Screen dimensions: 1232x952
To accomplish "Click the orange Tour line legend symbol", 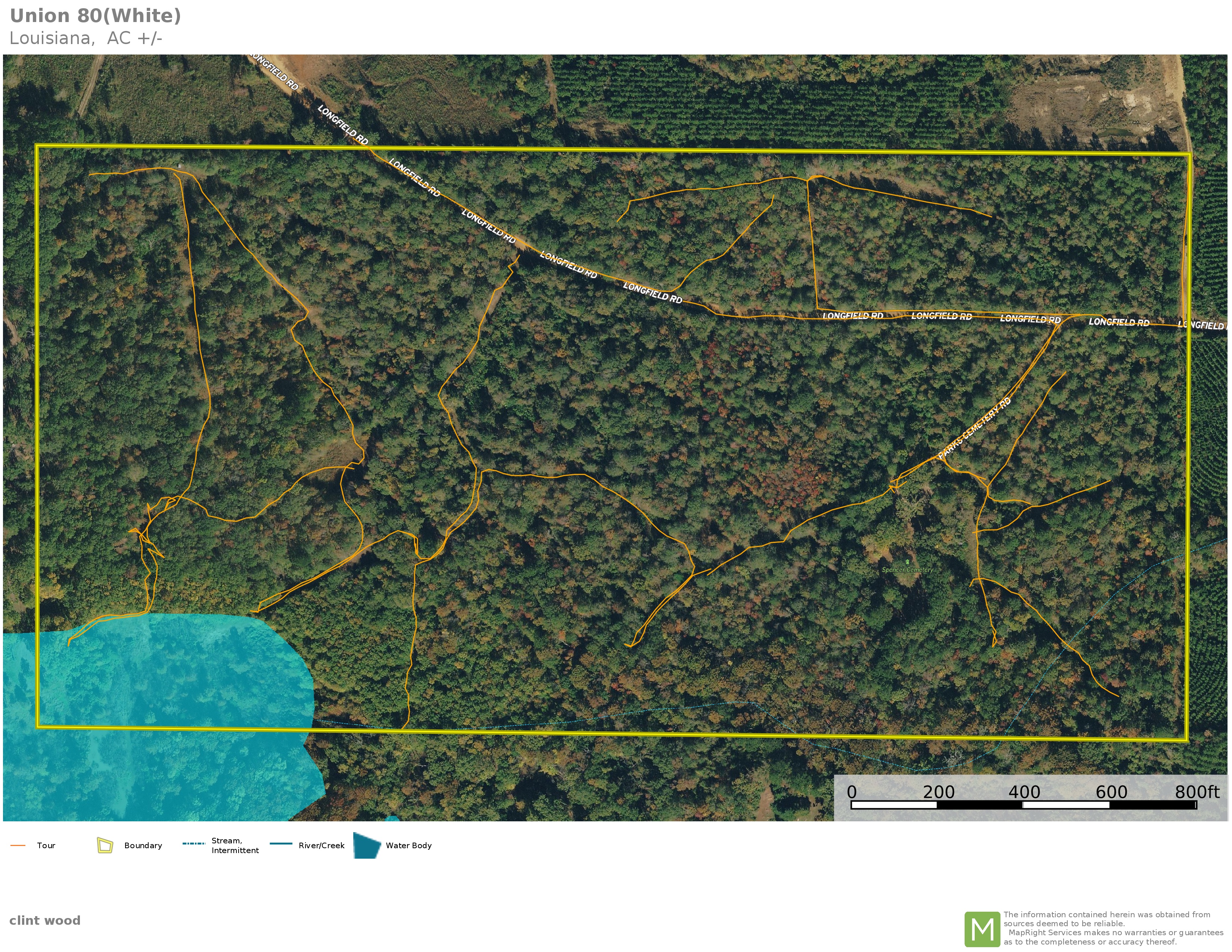I will [x=18, y=845].
